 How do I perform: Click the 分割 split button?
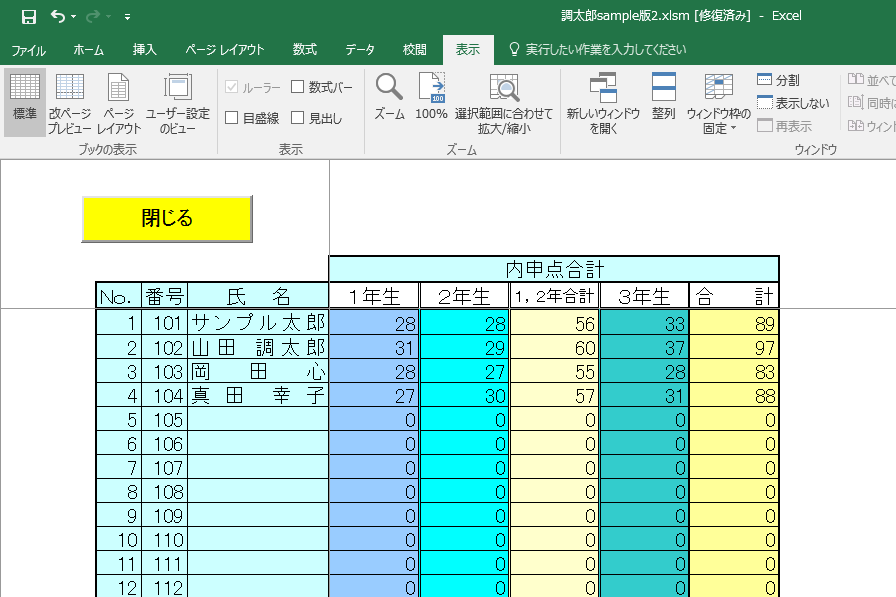click(x=778, y=80)
